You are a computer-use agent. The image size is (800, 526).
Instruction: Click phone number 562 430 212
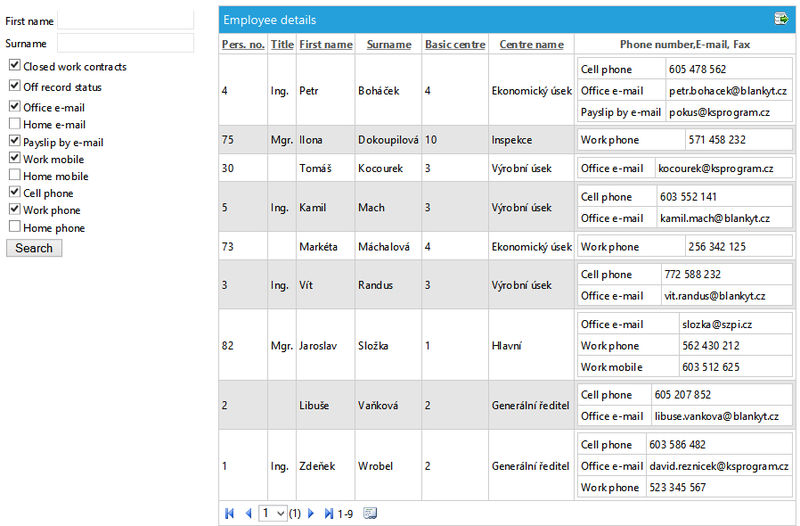pos(711,345)
